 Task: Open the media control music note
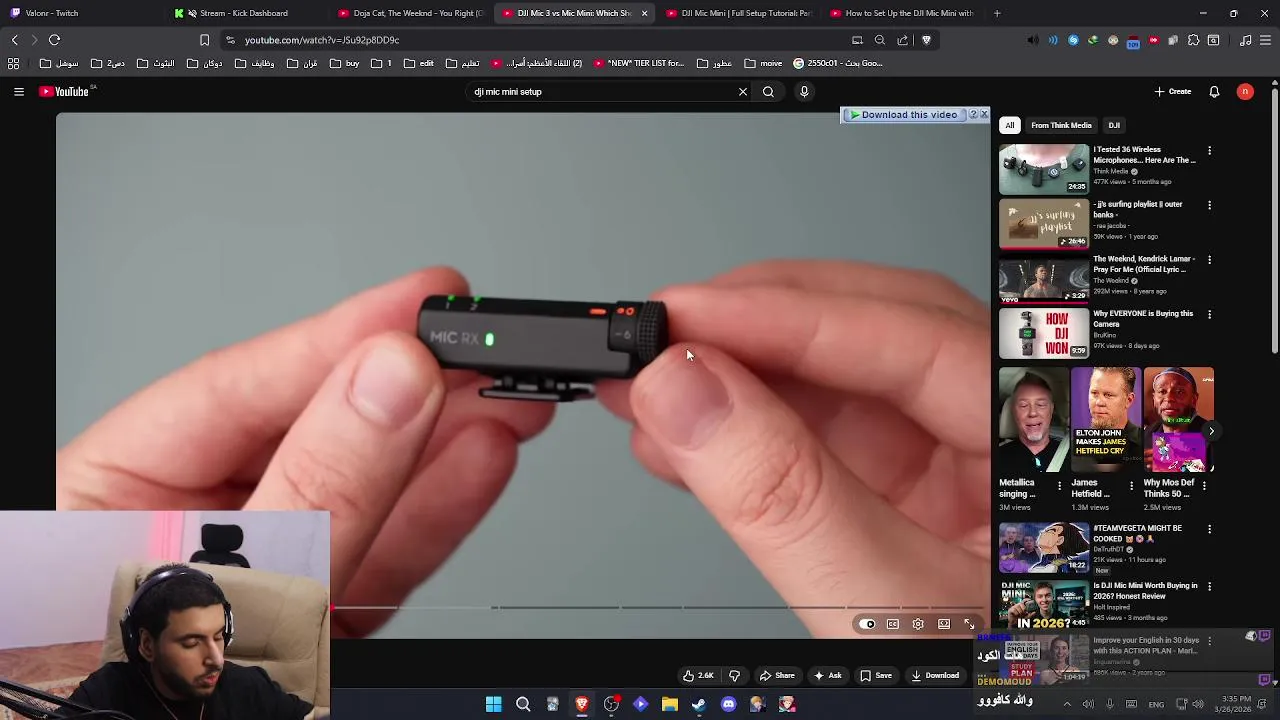point(1245,40)
